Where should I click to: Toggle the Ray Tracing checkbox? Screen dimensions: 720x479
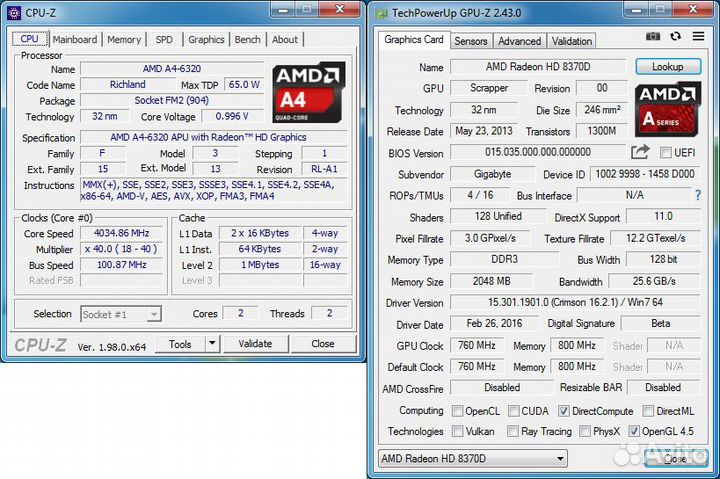[512, 431]
